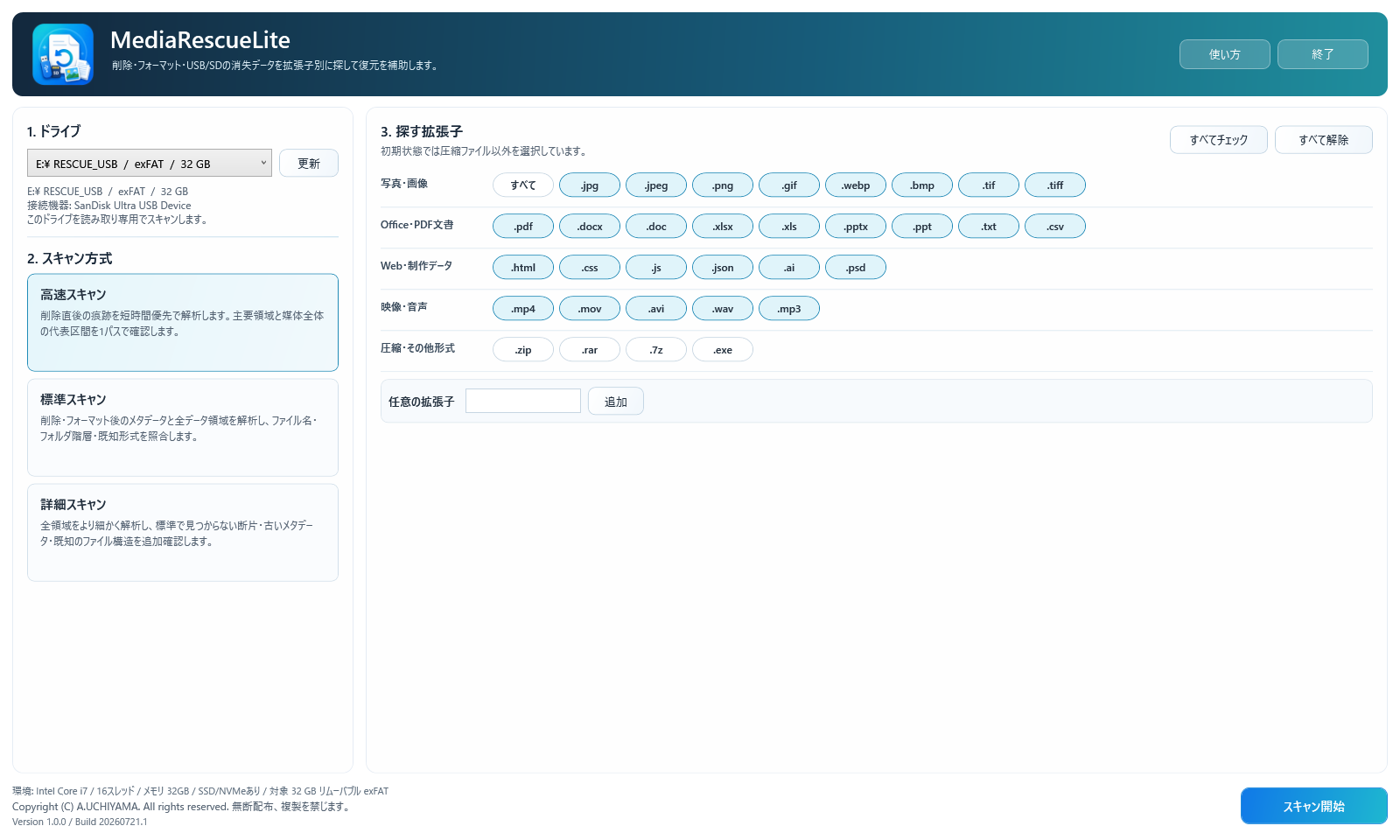
Task: Toggle the .mov extension chip
Action: point(590,309)
